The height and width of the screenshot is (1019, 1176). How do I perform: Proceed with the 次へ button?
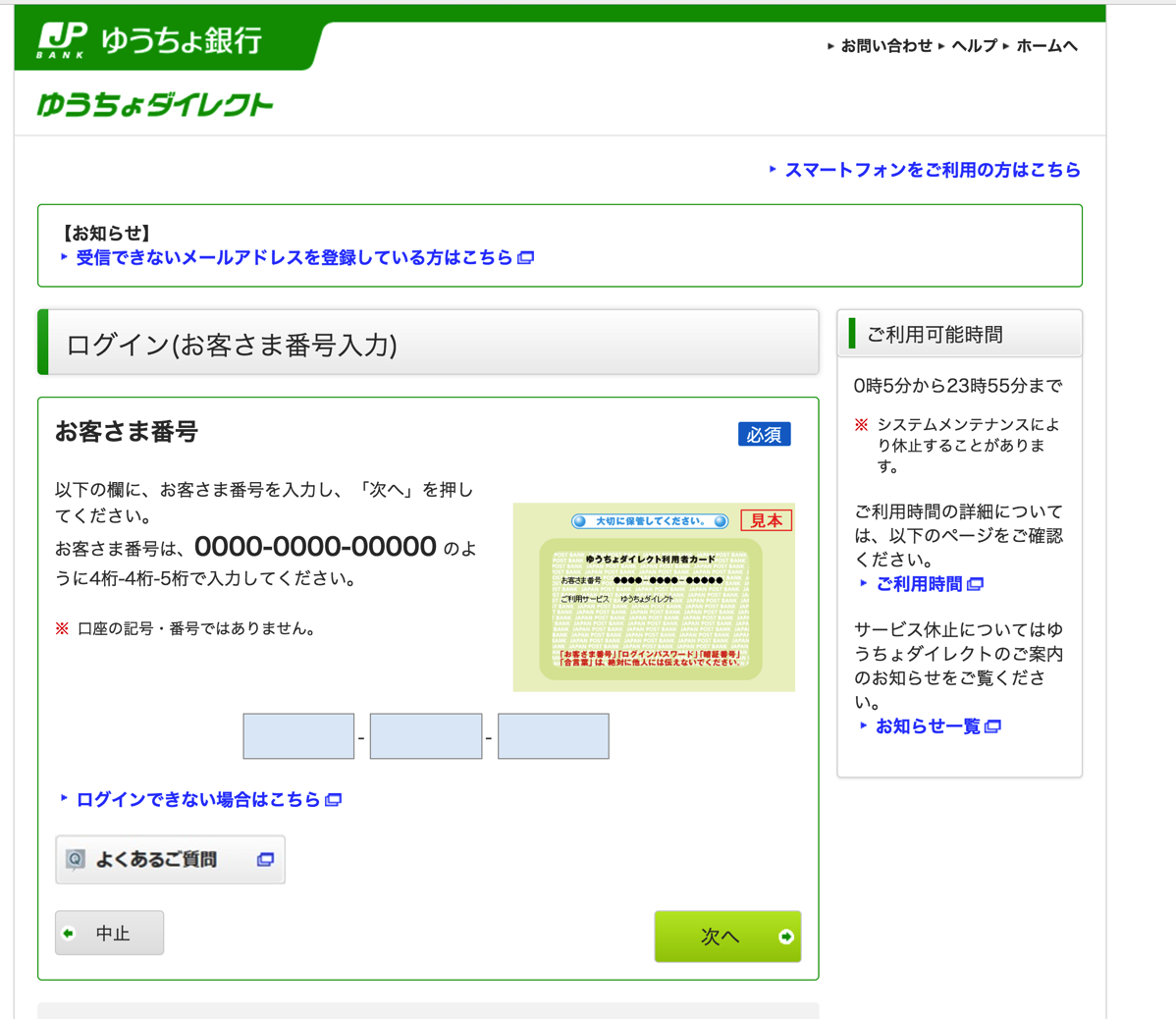[x=727, y=937]
